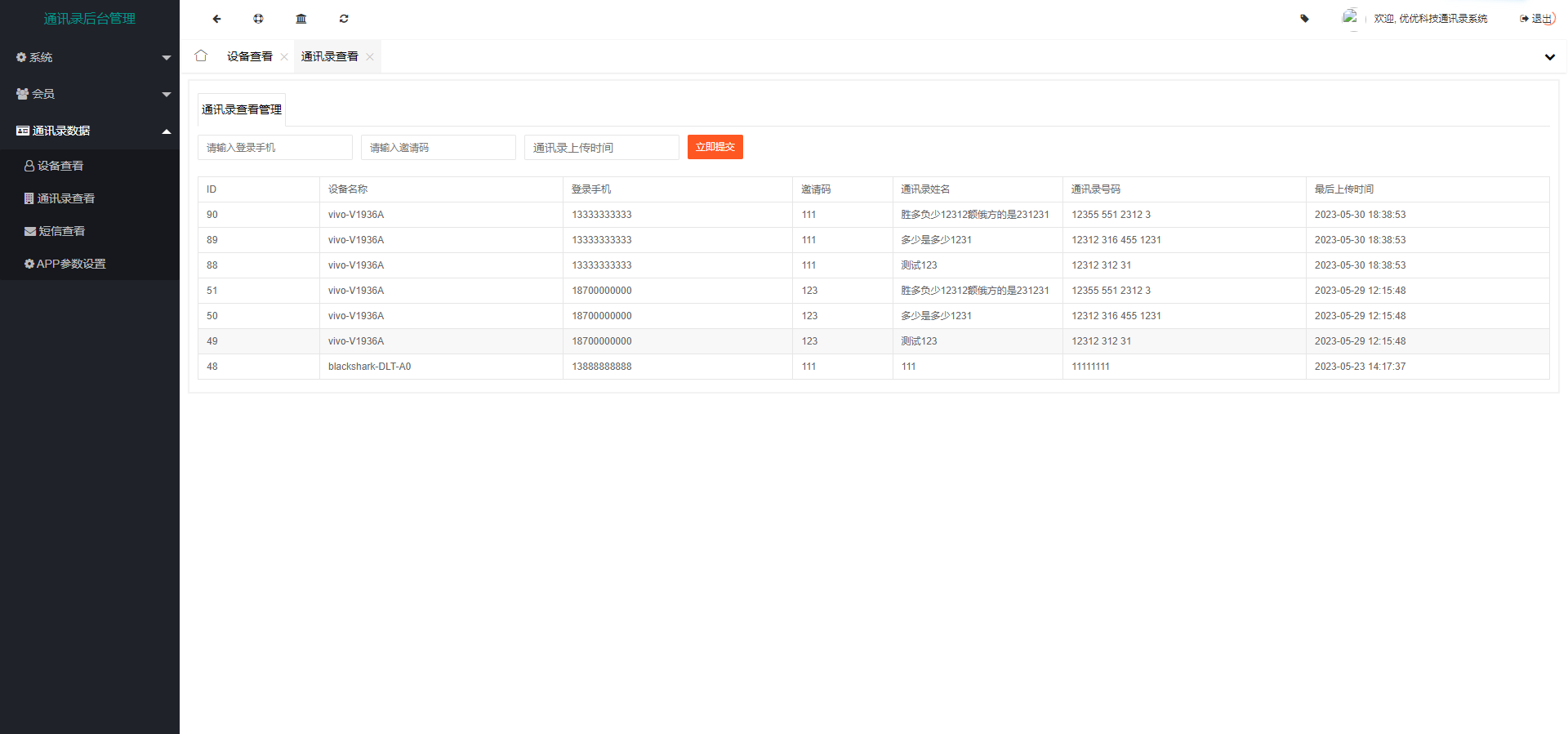Click the 立即提交 submit button
The height and width of the screenshot is (734, 1568).
(715, 147)
